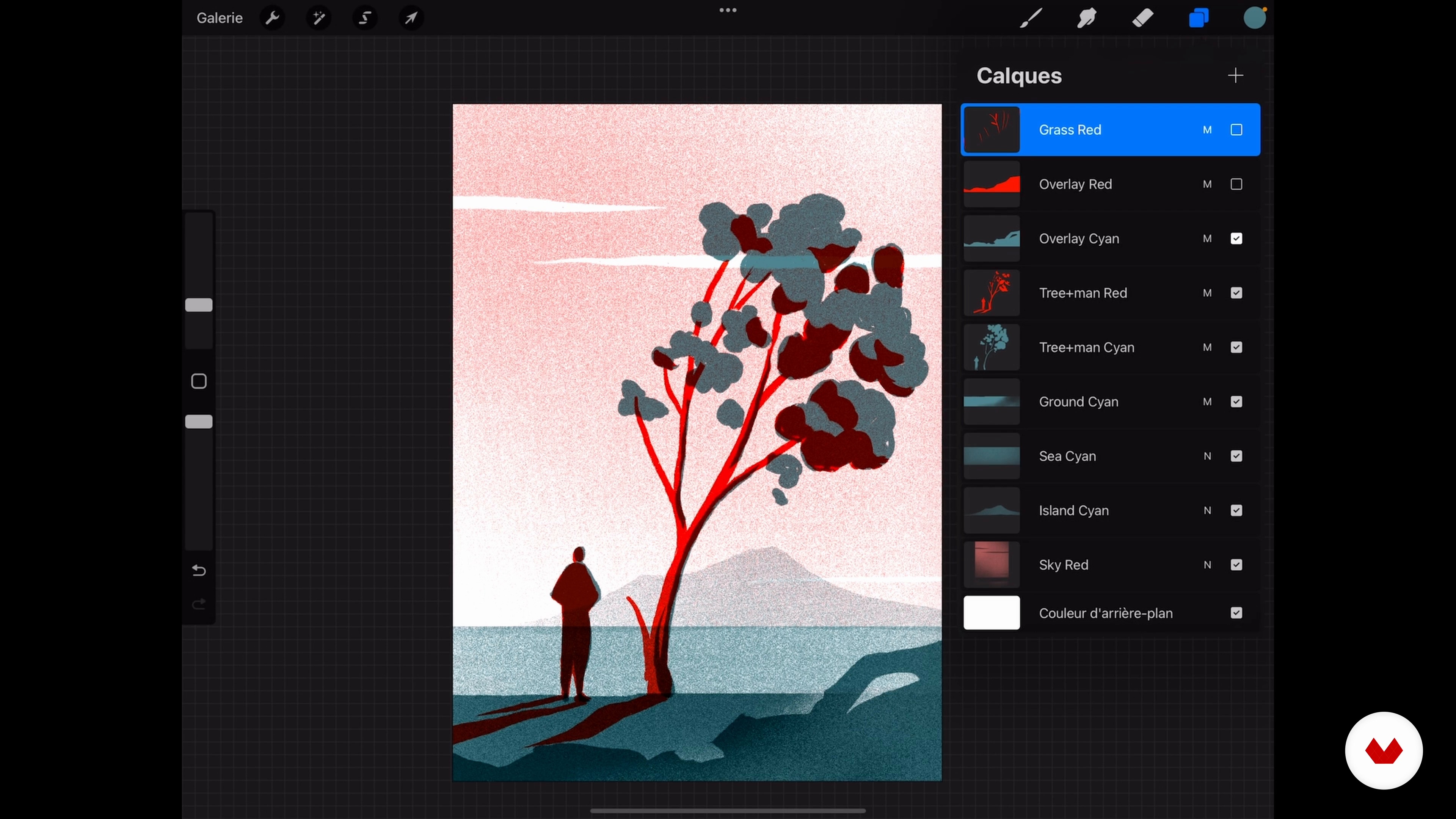The height and width of the screenshot is (819, 1456).
Task: Hide the Island Cyan layer
Action: (1236, 510)
